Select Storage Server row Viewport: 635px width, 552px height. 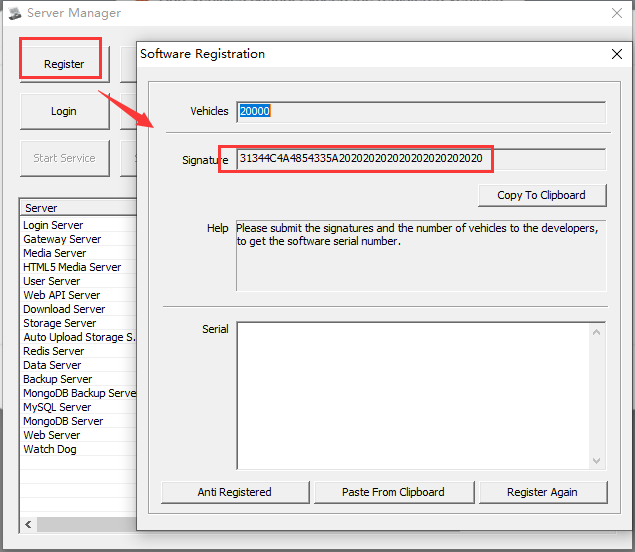pos(79,323)
